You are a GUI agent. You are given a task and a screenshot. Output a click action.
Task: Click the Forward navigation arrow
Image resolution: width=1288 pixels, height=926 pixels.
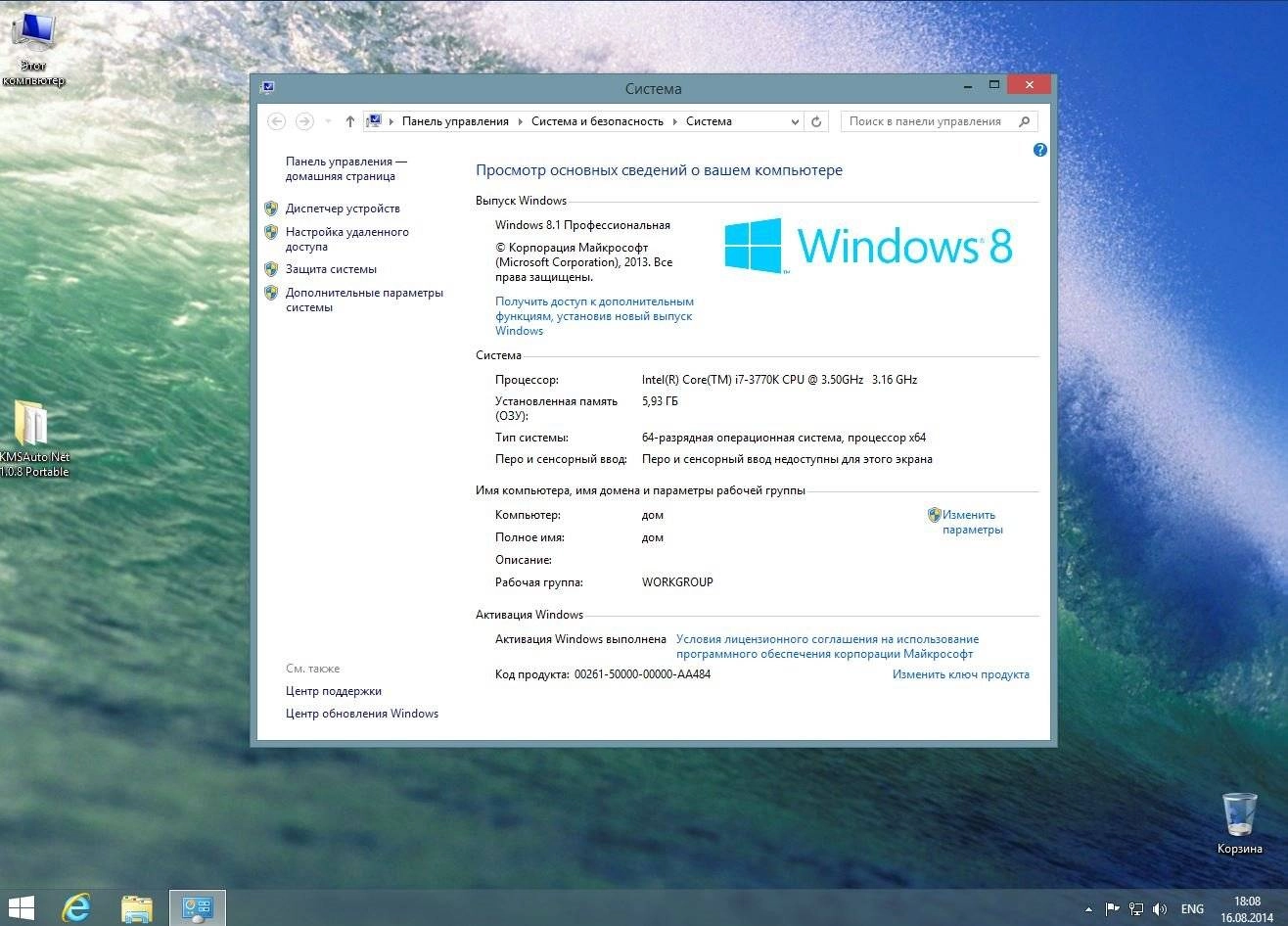304,121
